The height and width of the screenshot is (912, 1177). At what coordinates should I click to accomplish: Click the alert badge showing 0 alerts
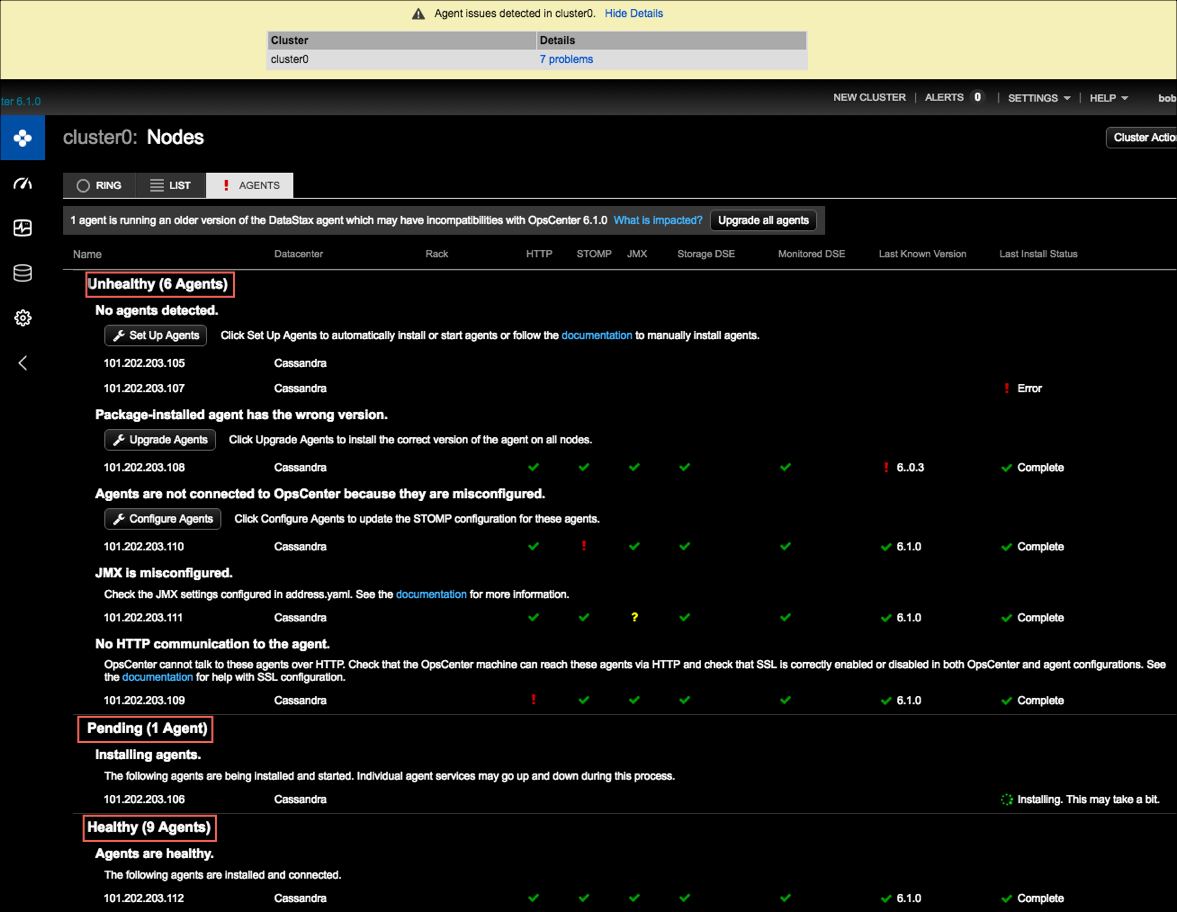point(976,97)
